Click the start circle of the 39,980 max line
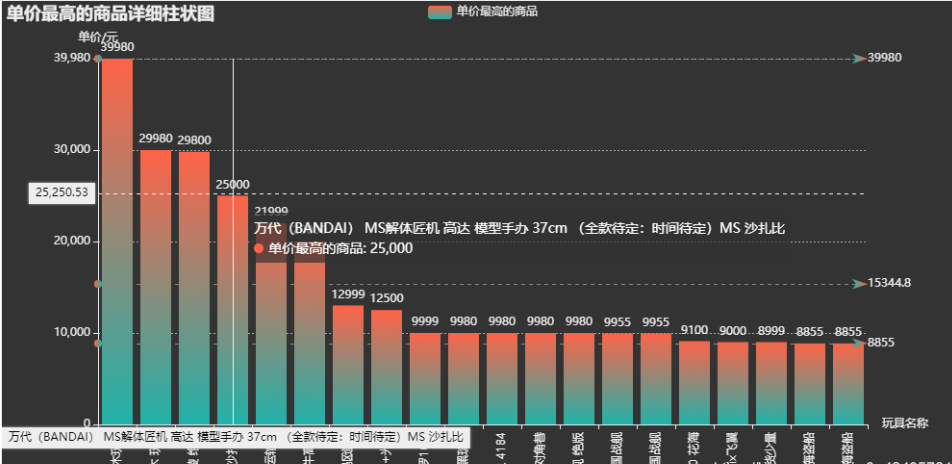 [x=98, y=58]
